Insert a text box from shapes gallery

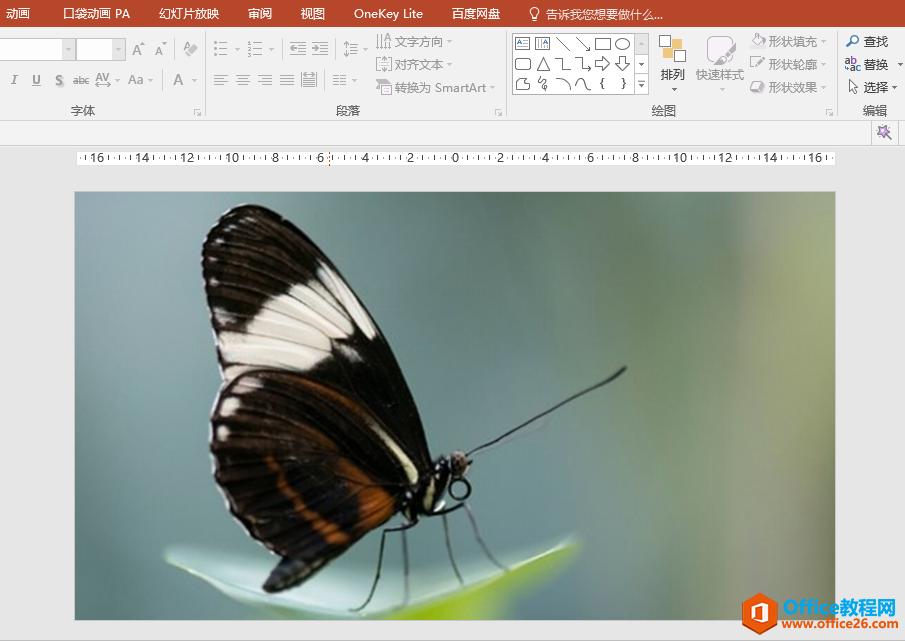(523, 44)
